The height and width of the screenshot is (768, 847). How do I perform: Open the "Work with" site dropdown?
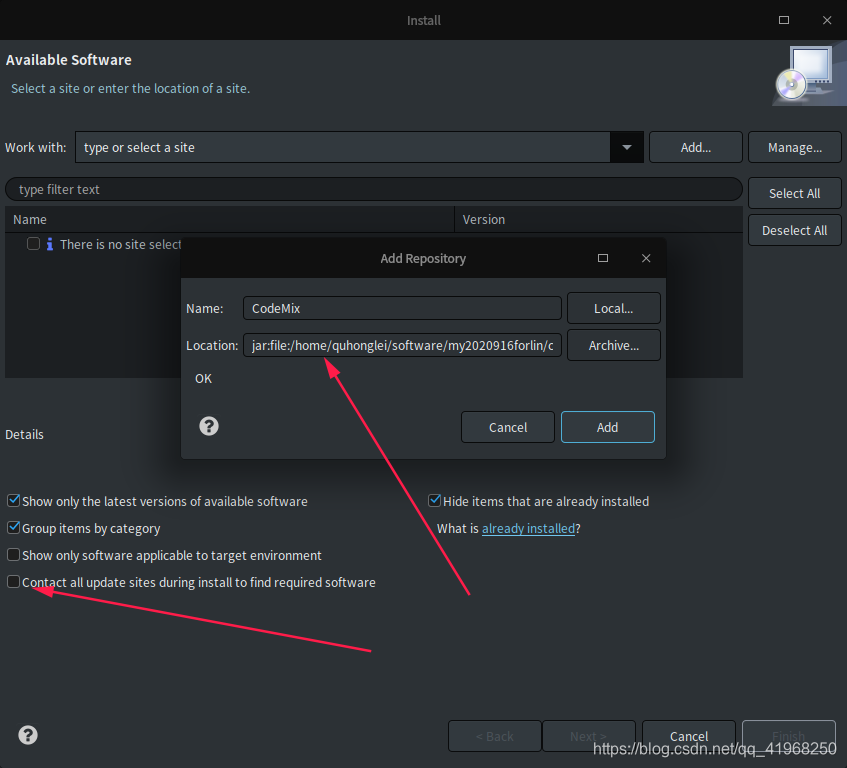tap(627, 147)
